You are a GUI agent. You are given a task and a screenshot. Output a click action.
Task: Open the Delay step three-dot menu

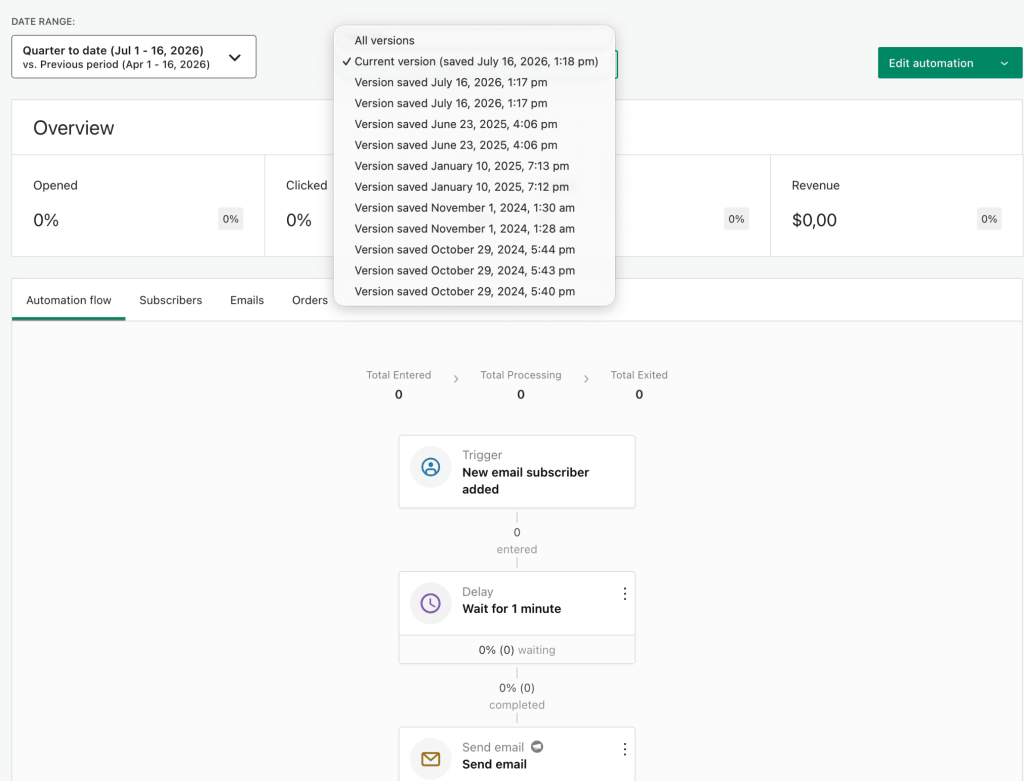coord(625,594)
